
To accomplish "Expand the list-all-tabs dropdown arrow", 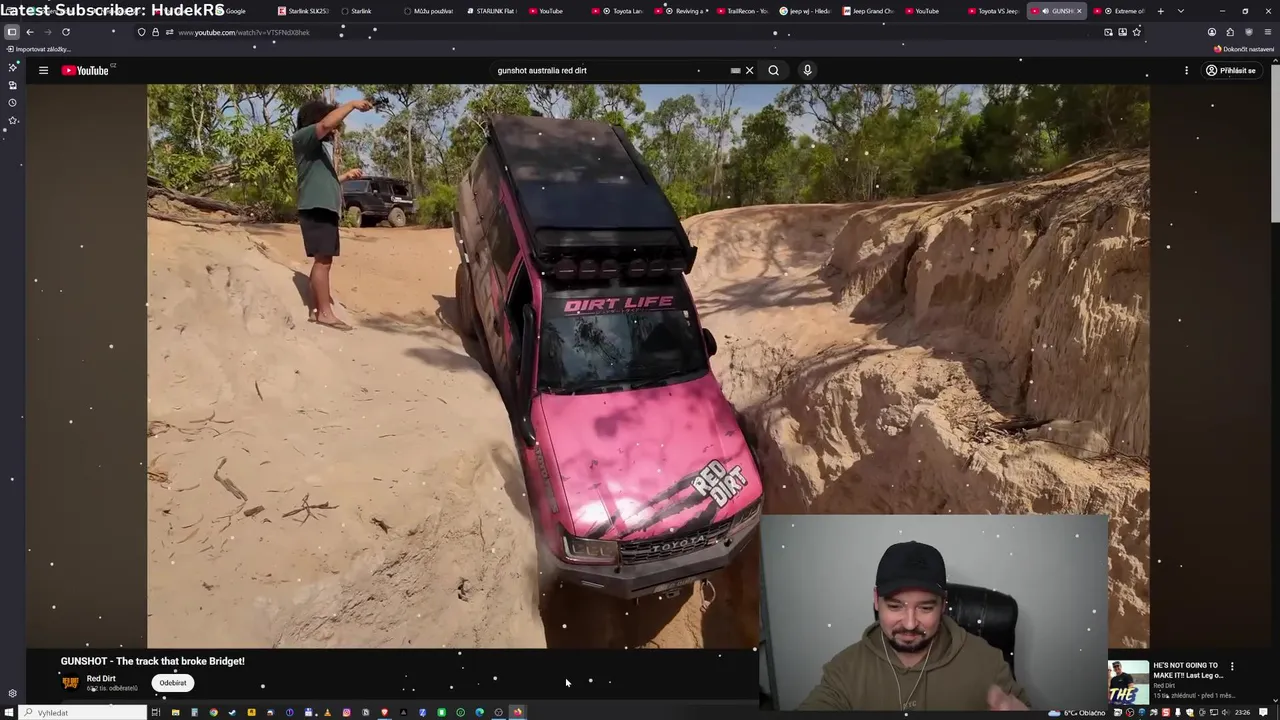I will pos(1181,11).
